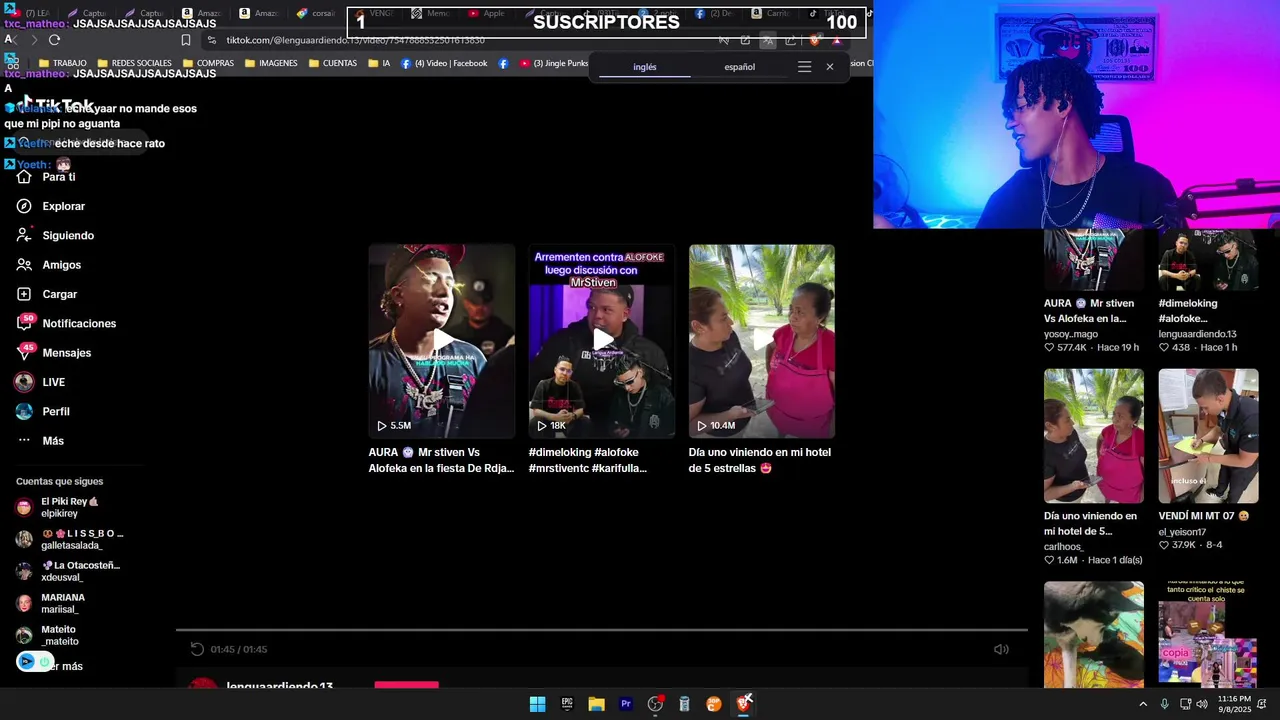
Task: Click the Brave Shields lion icon
Action: [814, 40]
